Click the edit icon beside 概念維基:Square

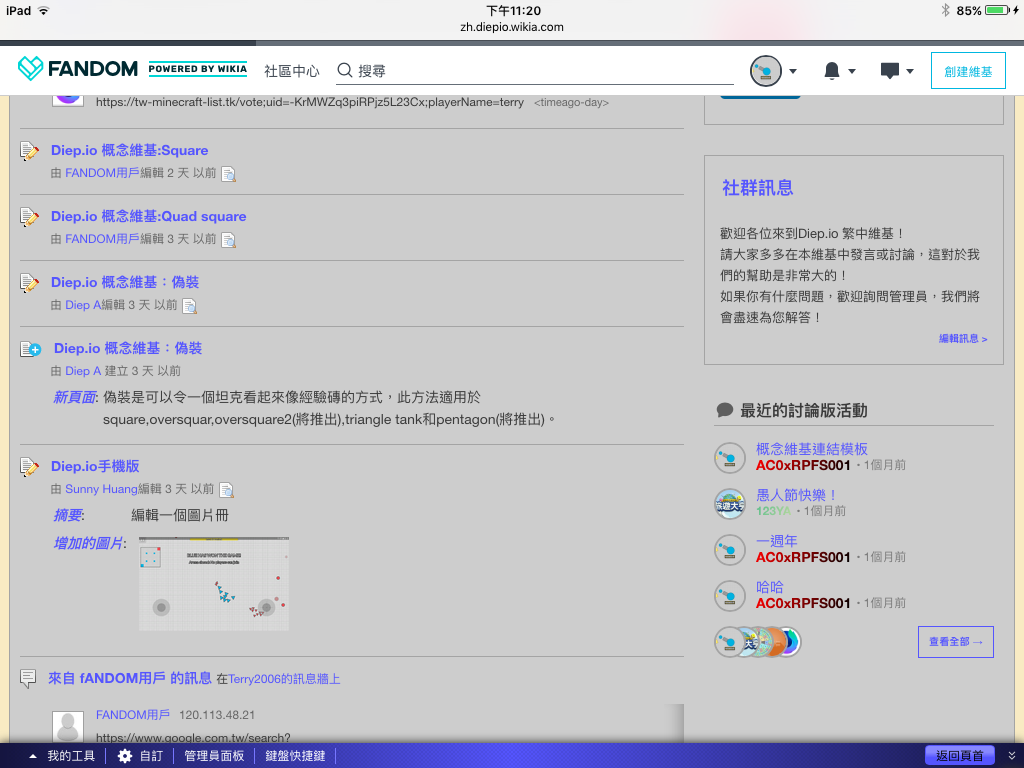29,151
